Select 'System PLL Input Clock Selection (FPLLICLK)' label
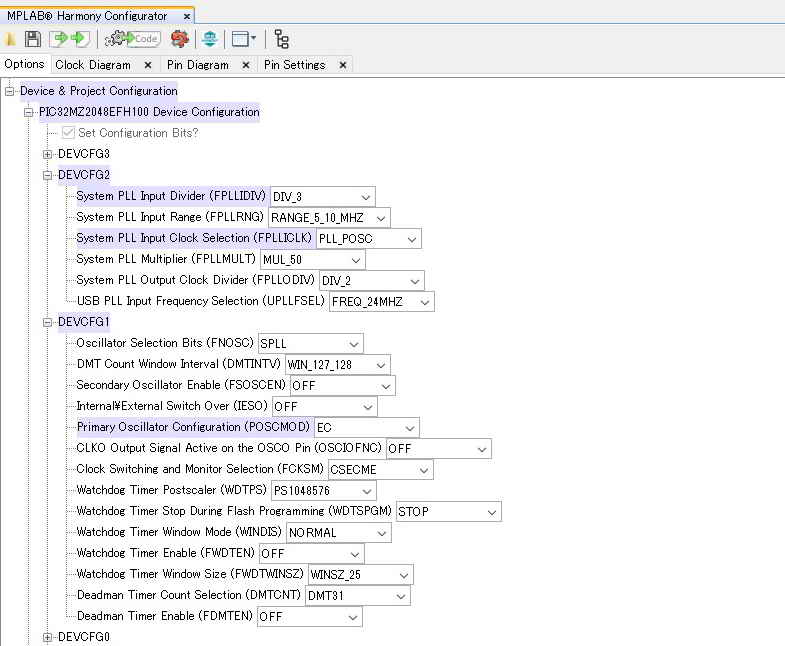The width and height of the screenshot is (785, 646). [x=194, y=238]
